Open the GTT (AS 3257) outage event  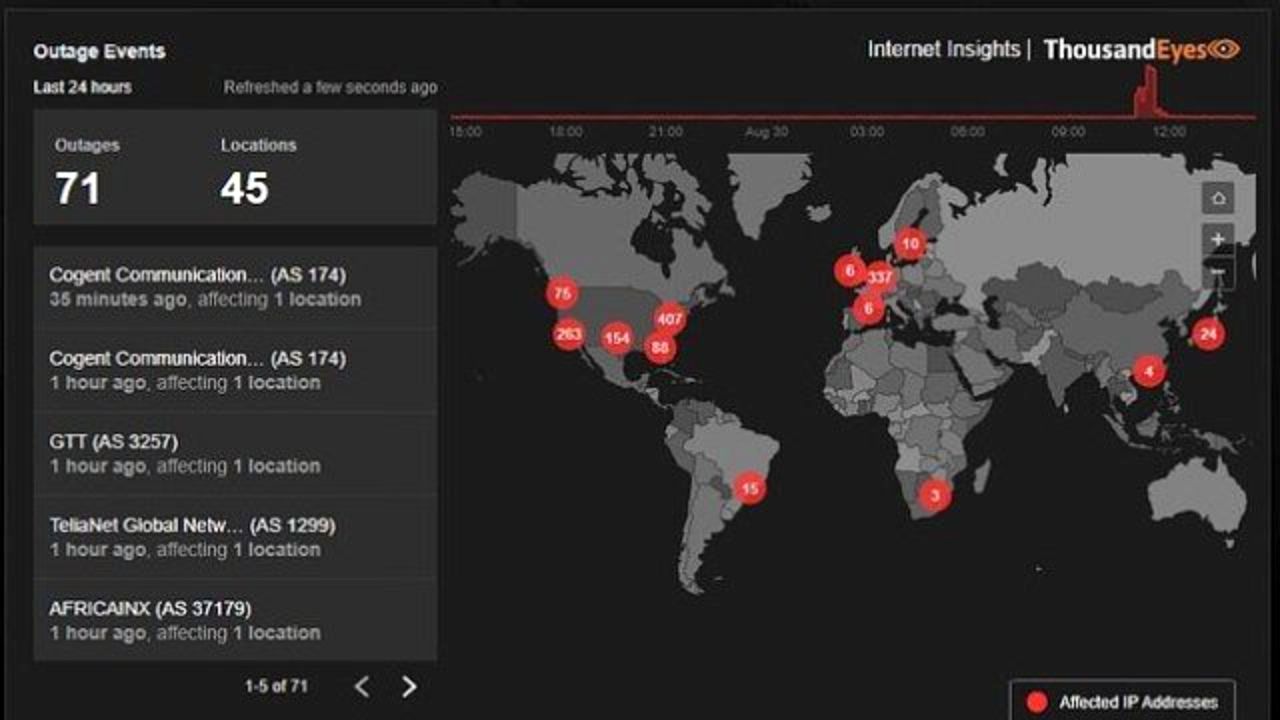(235, 454)
